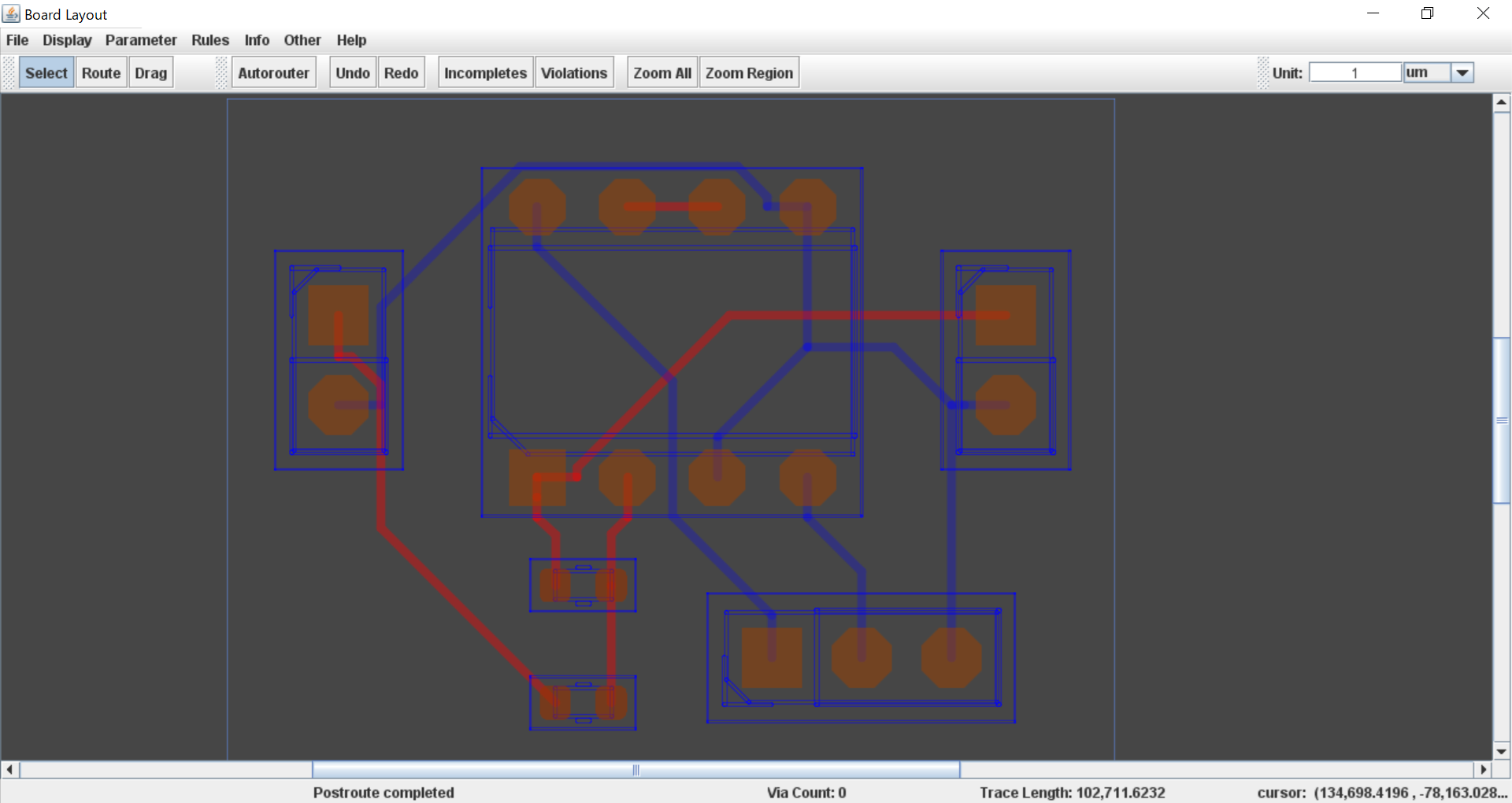This screenshot has width=1512, height=803.
Task: Select the Route mode tool
Action: pyautogui.click(x=101, y=72)
